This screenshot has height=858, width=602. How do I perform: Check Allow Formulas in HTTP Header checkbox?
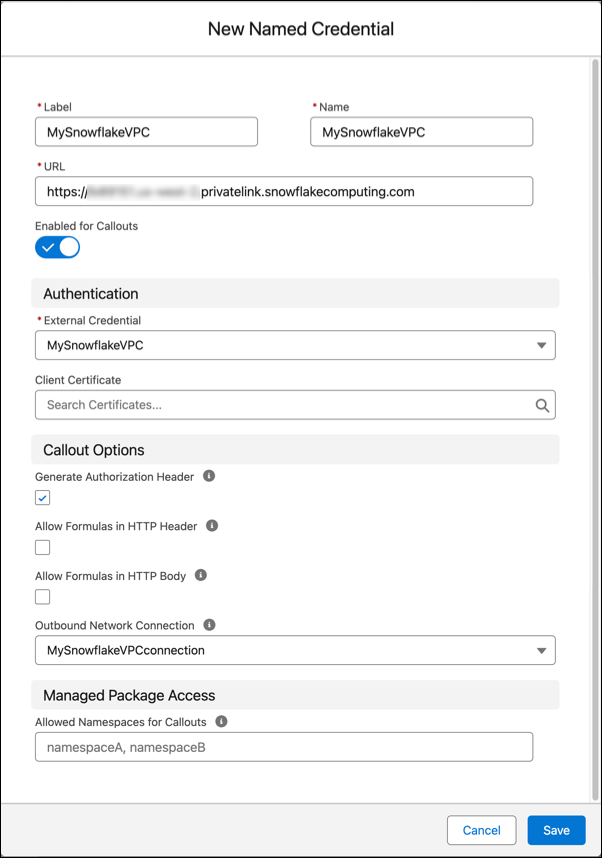pyautogui.click(x=43, y=547)
